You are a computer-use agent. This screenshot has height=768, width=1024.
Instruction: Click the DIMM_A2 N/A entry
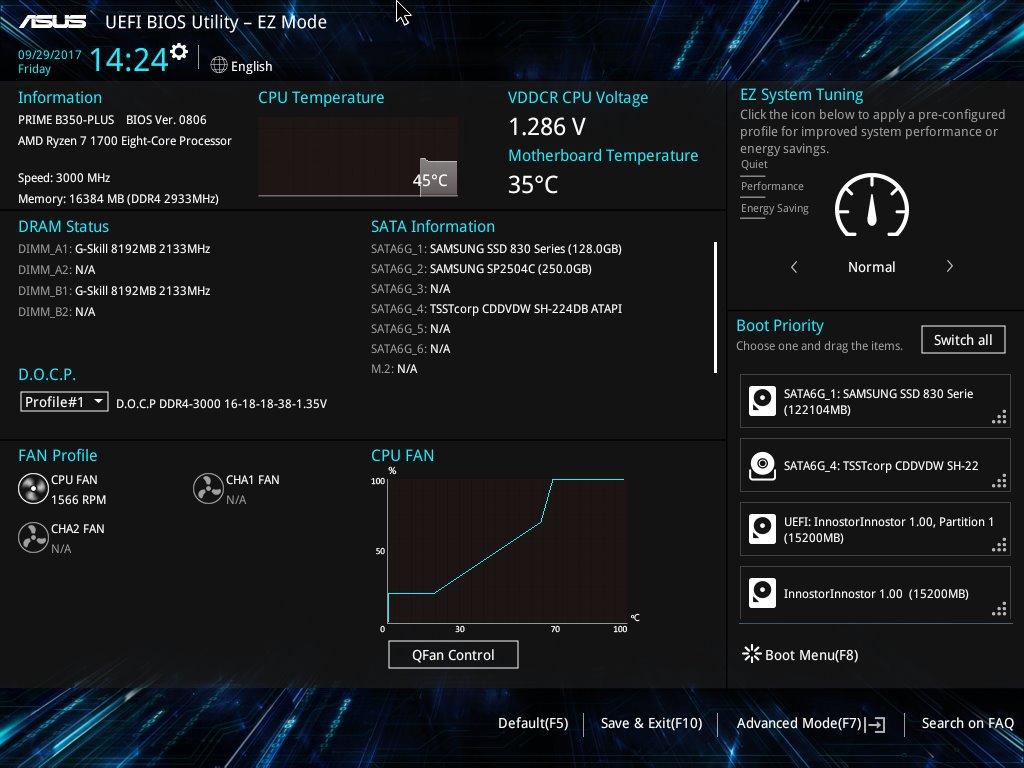tap(57, 270)
